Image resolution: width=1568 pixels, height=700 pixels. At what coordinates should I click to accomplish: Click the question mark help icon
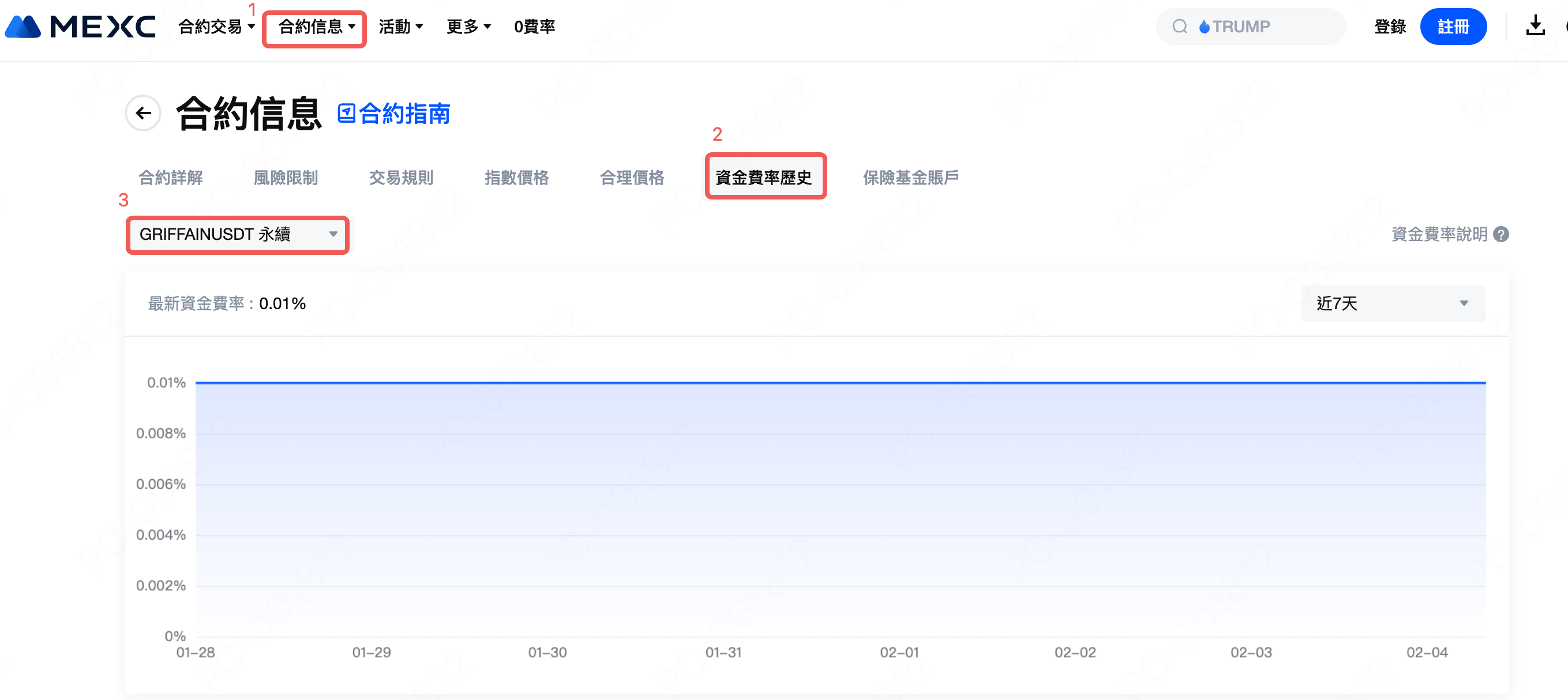click(x=1501, y=234)
